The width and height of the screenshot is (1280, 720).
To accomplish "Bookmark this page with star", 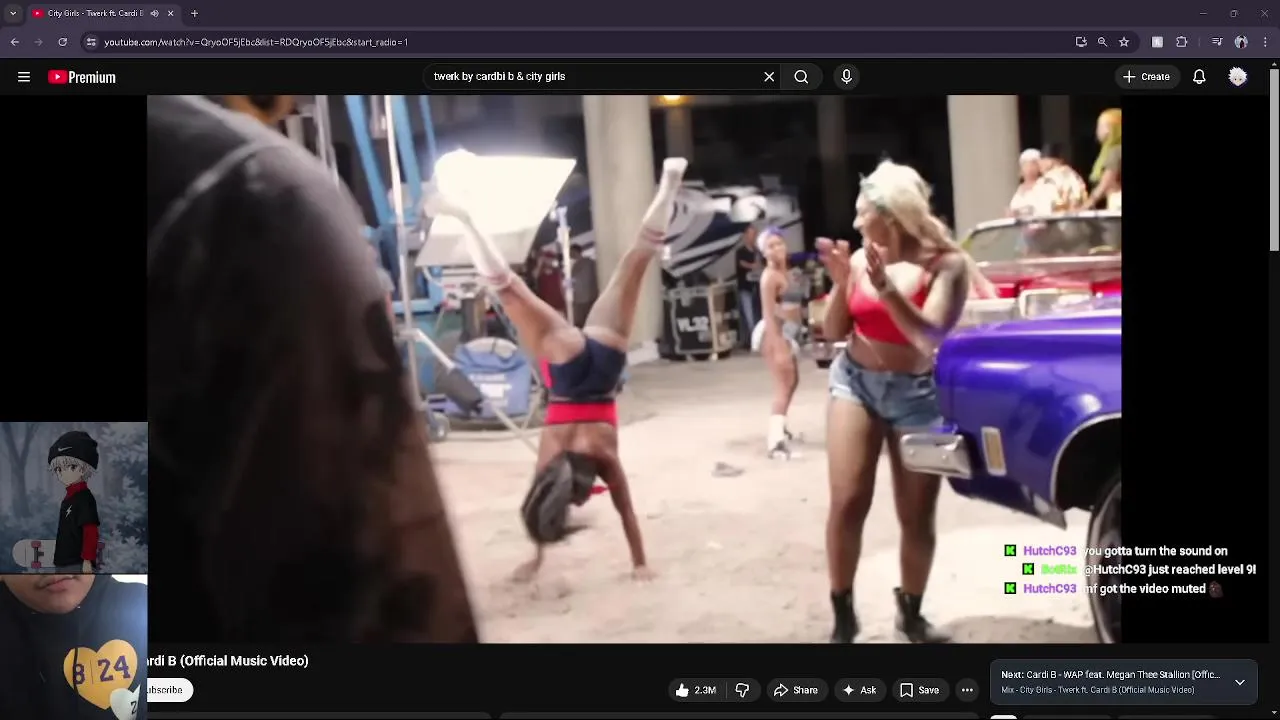I will point(1124,42).
